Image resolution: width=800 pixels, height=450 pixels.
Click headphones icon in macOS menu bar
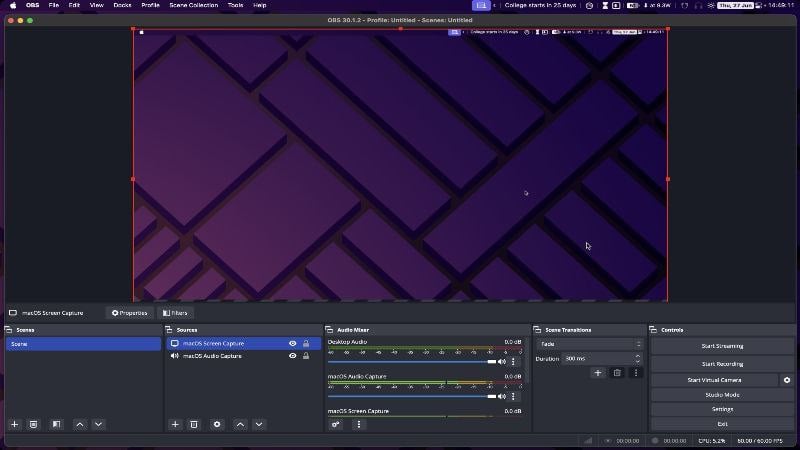[698, 5]
